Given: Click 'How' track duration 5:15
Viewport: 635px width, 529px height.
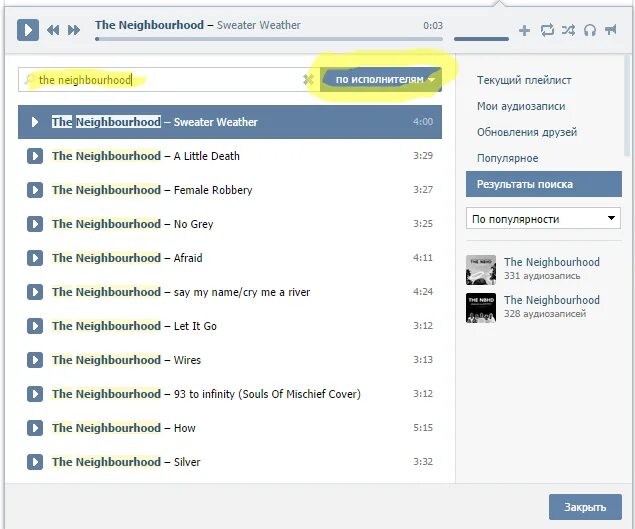Looking at the screenshot, I should [x=423, y=428].
